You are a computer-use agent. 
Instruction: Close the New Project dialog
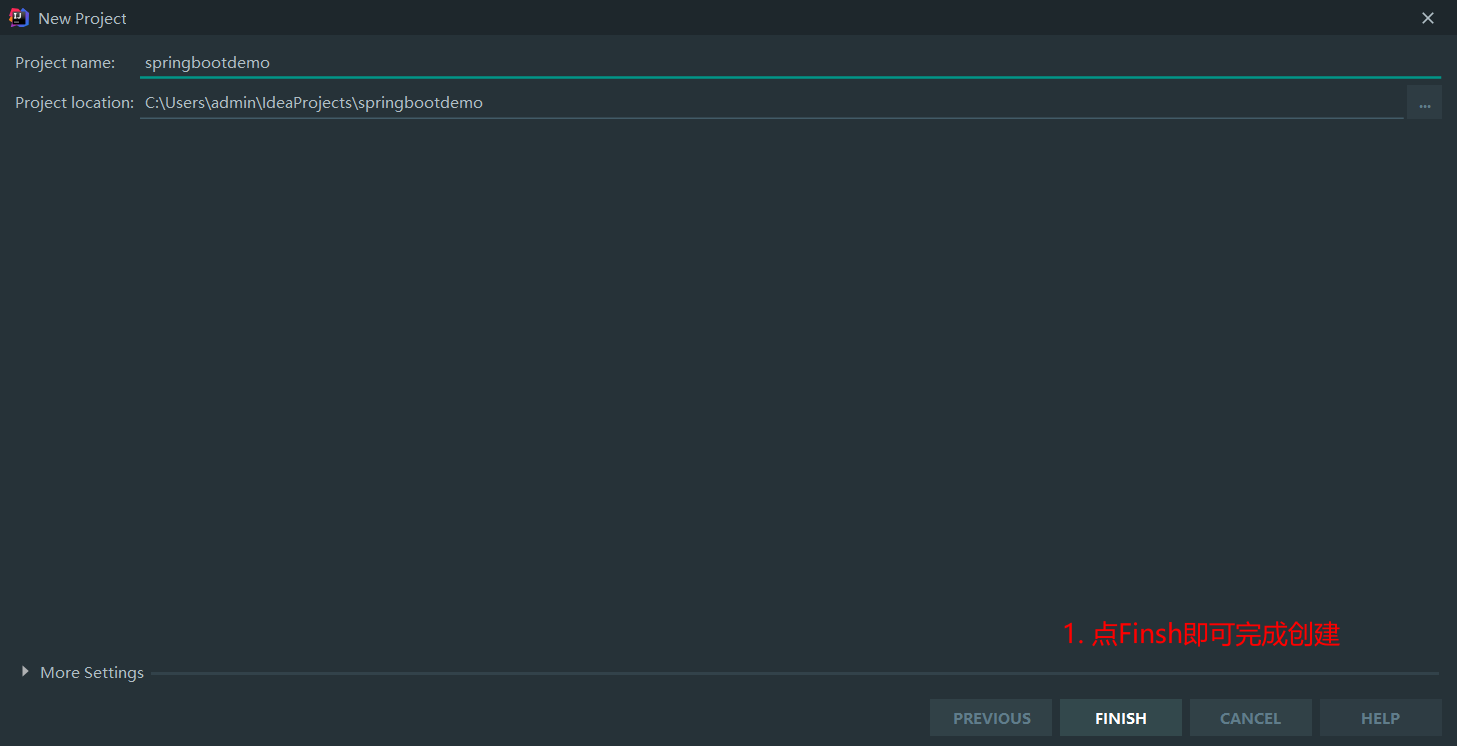[1428, 18]
